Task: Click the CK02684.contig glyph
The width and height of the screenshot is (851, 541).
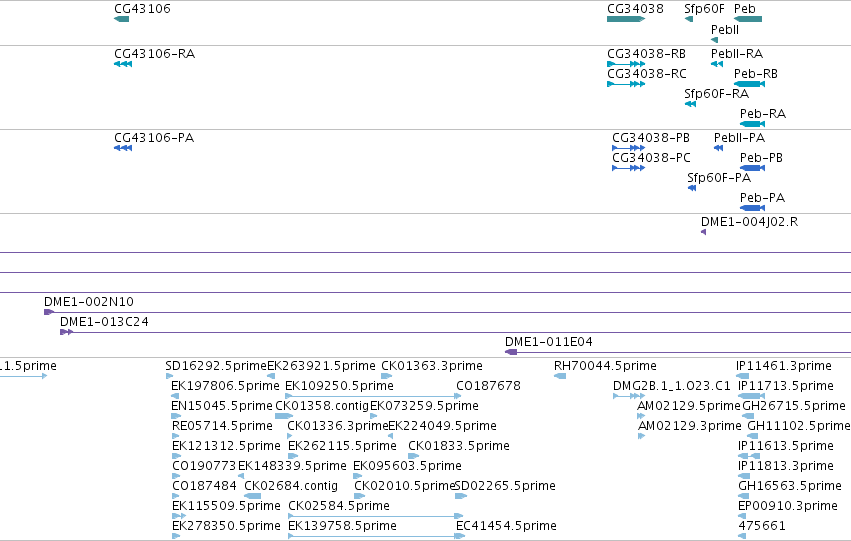Action: coord(252,497)
